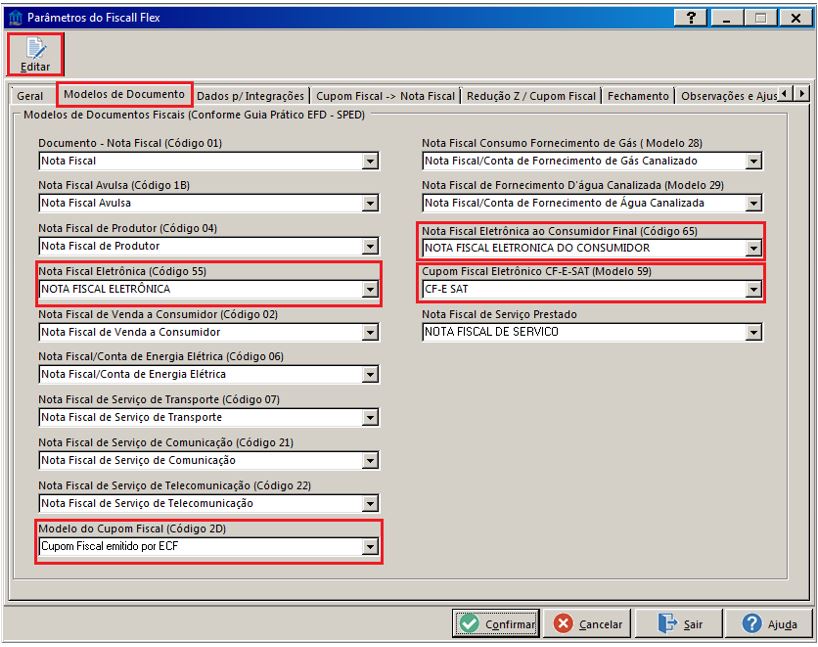Viewport: 818px width, 647px height.
Task: Click the Cancelar button
Action: [587, 624]
